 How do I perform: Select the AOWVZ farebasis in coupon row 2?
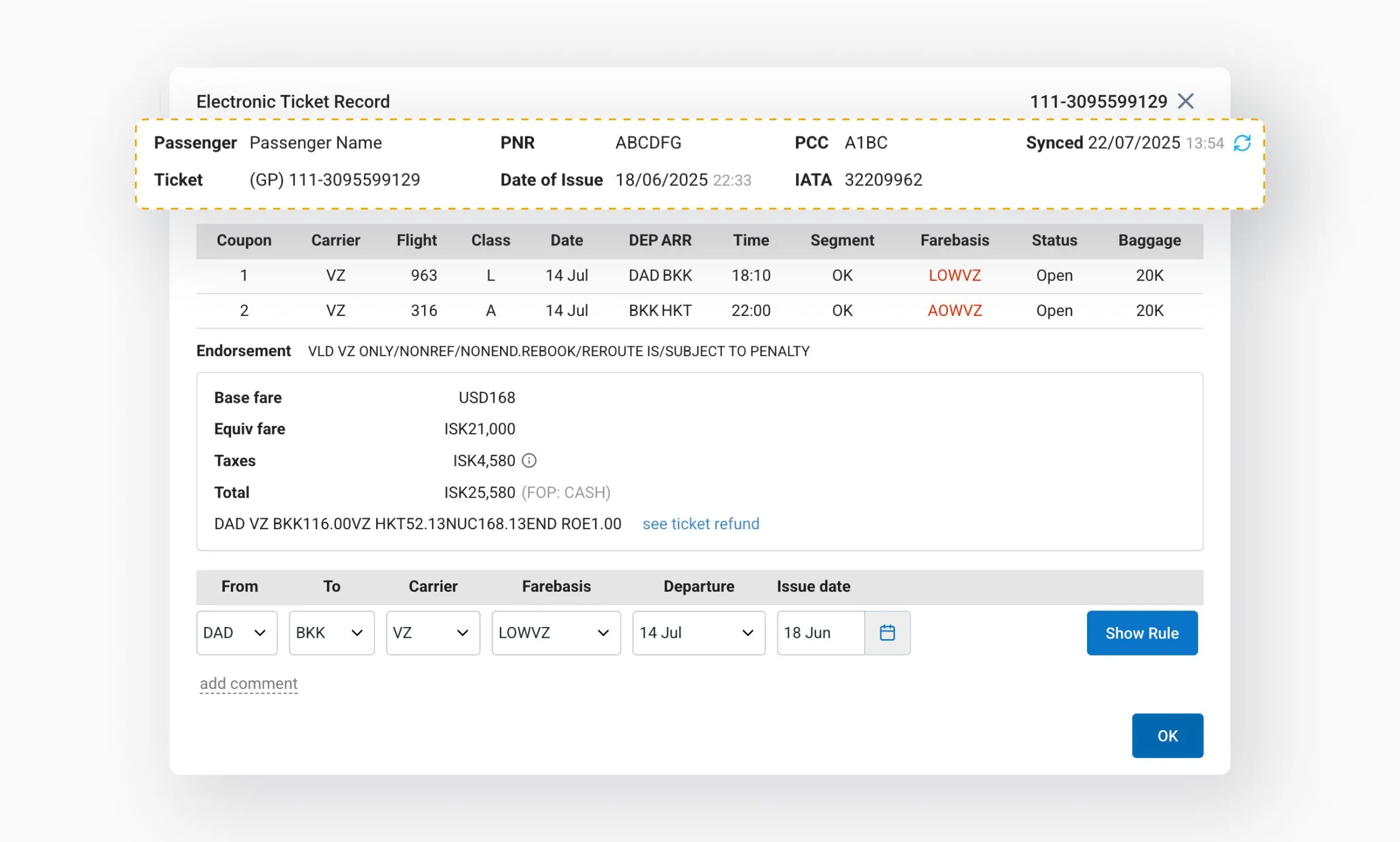coord(954,310)
